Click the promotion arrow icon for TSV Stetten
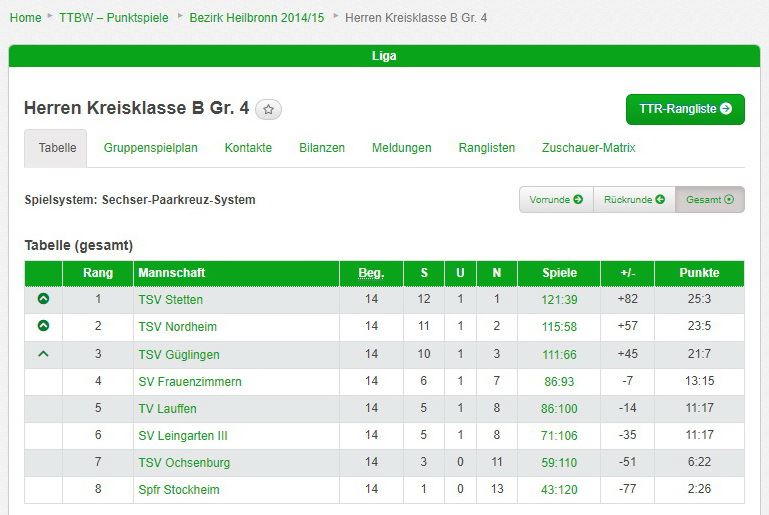Screen dimensions: 769x515 [44, 298]
